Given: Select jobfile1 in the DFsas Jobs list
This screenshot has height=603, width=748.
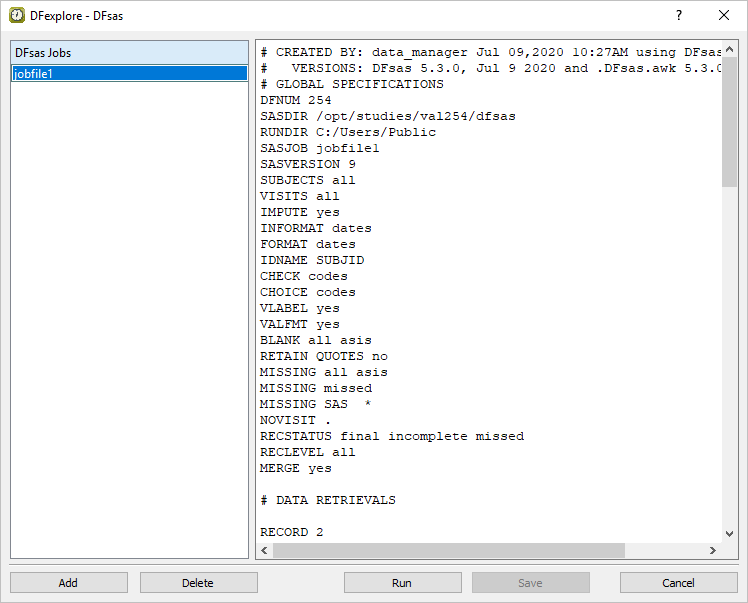Looking at the screenshot, I should 129,73.
